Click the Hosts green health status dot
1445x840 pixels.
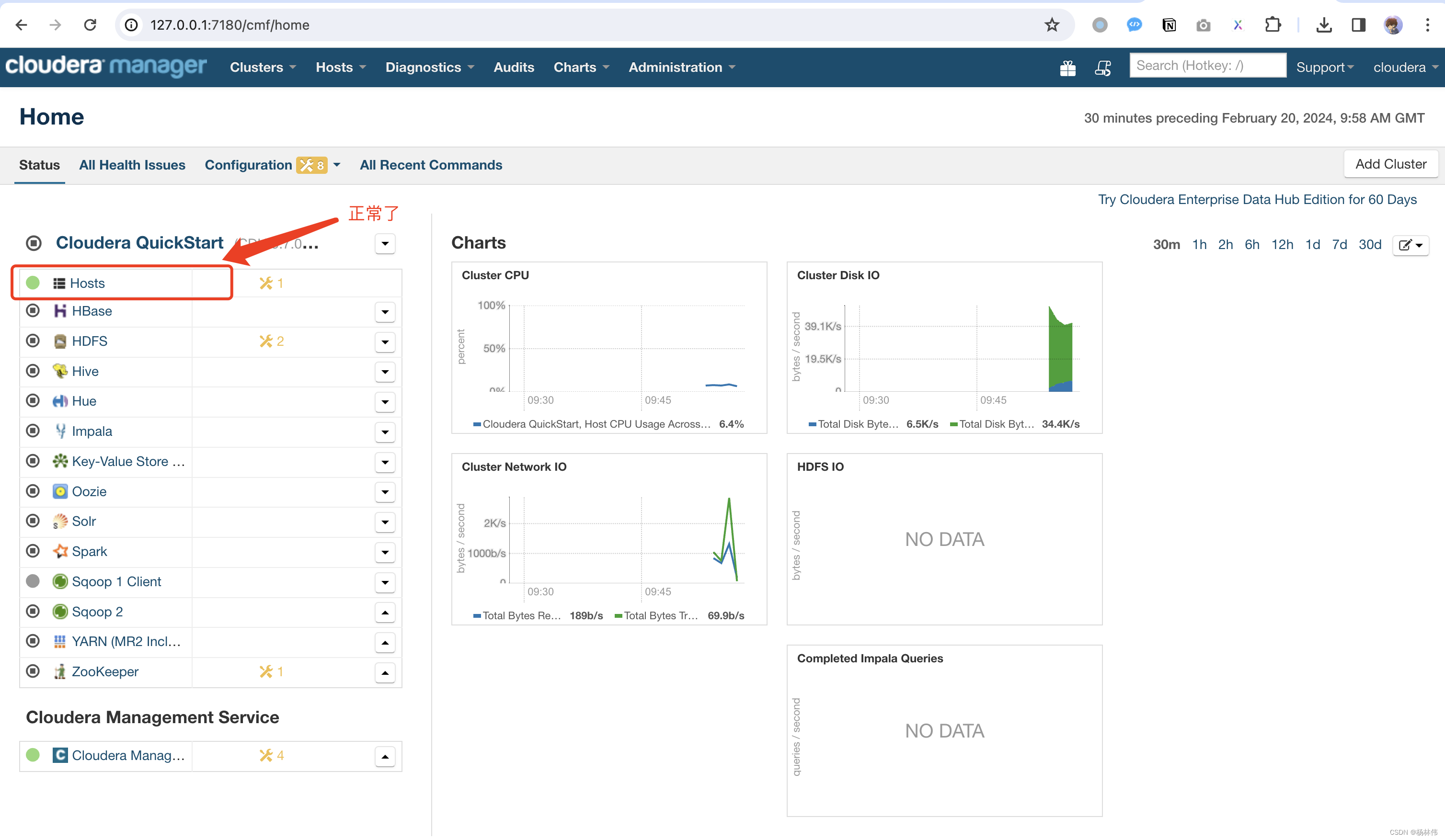[33, 283]
